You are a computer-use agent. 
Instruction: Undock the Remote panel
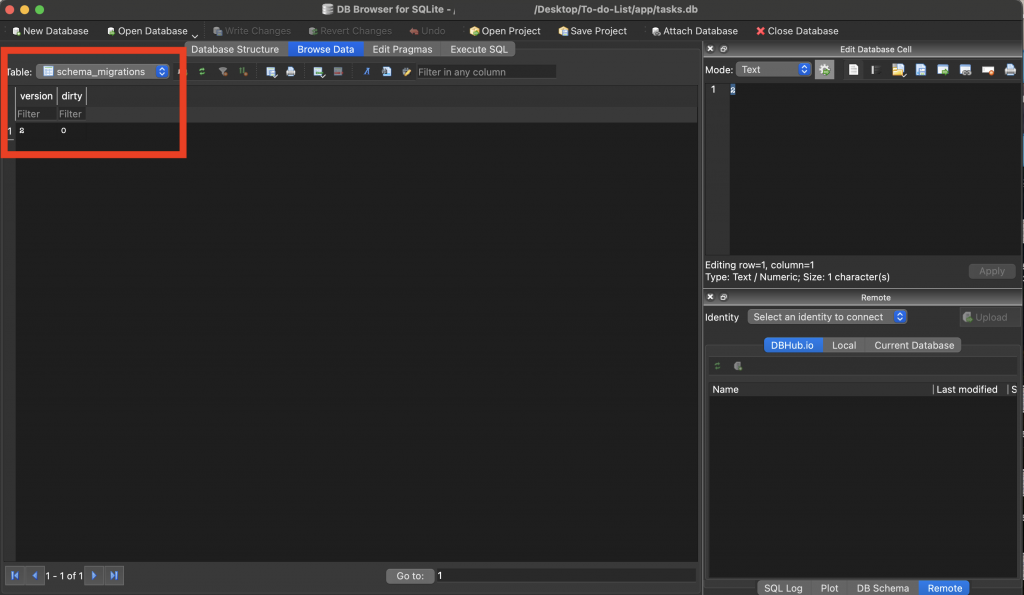[724, 297]
